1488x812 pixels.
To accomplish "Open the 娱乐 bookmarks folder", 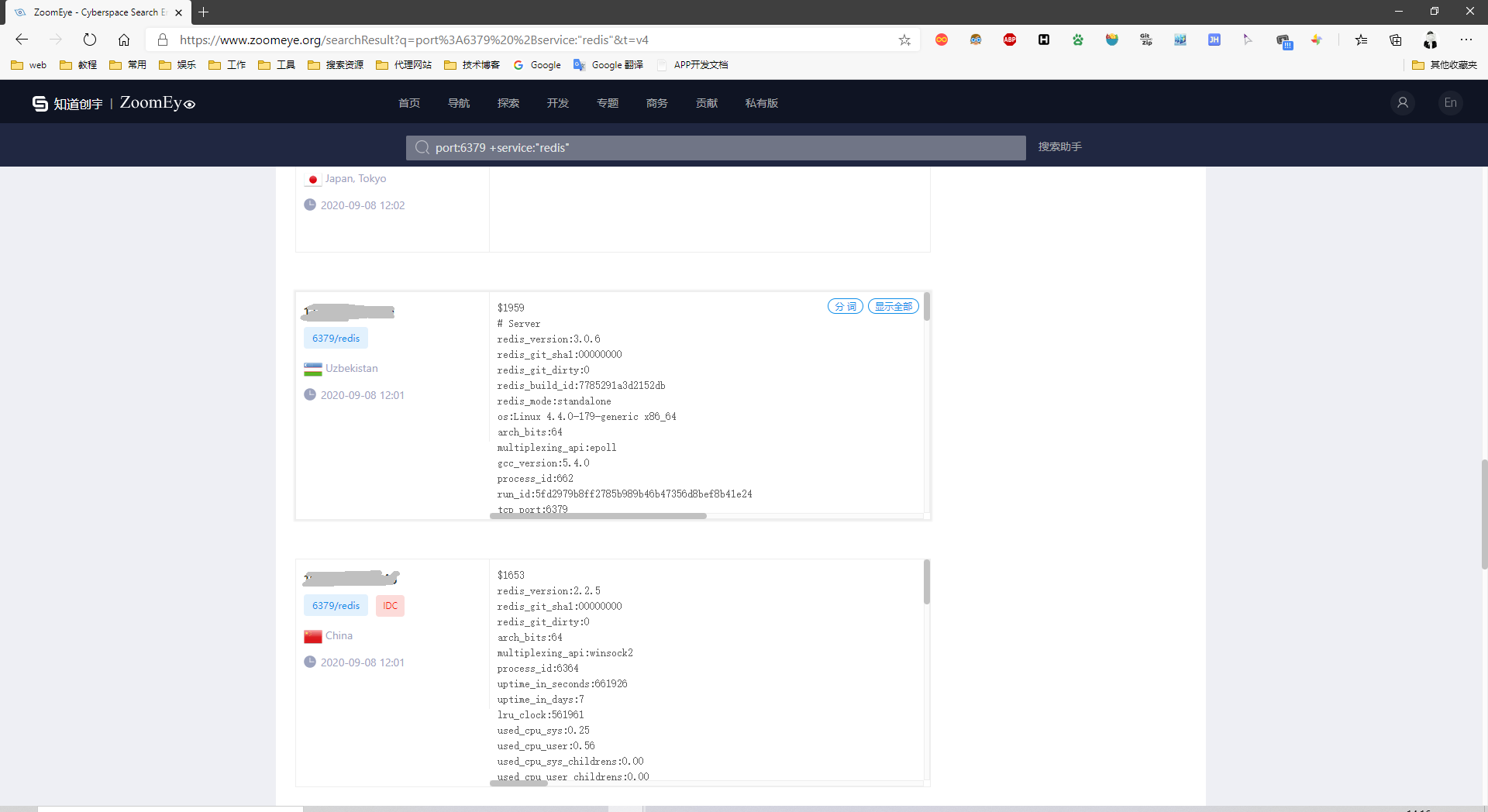I will 177,65.
